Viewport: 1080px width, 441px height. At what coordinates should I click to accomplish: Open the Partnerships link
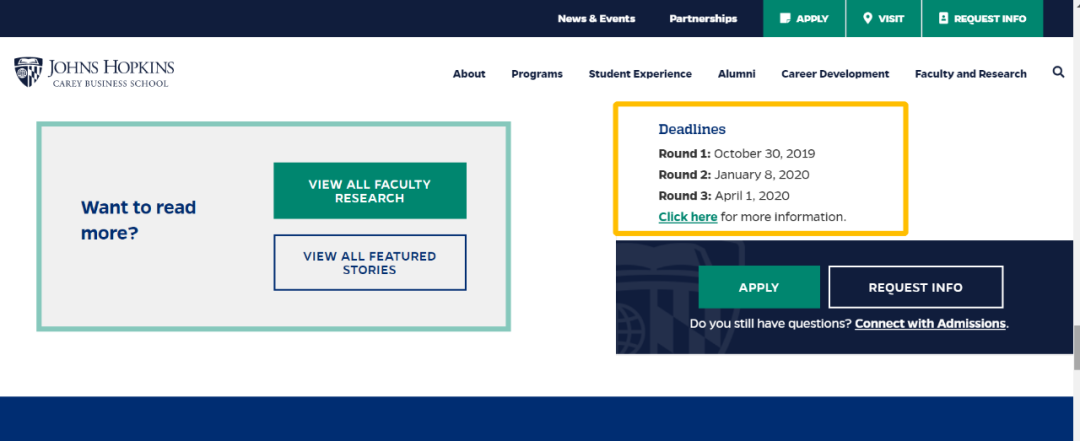[703, 19]
